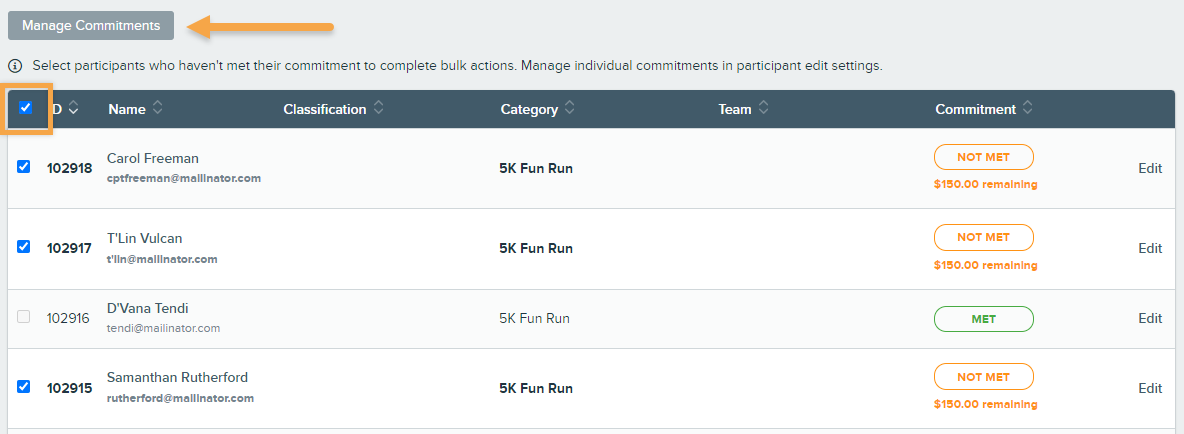Click D'Vana Tendi's MET badge
1184x434 pixels.
click(984, 319)
